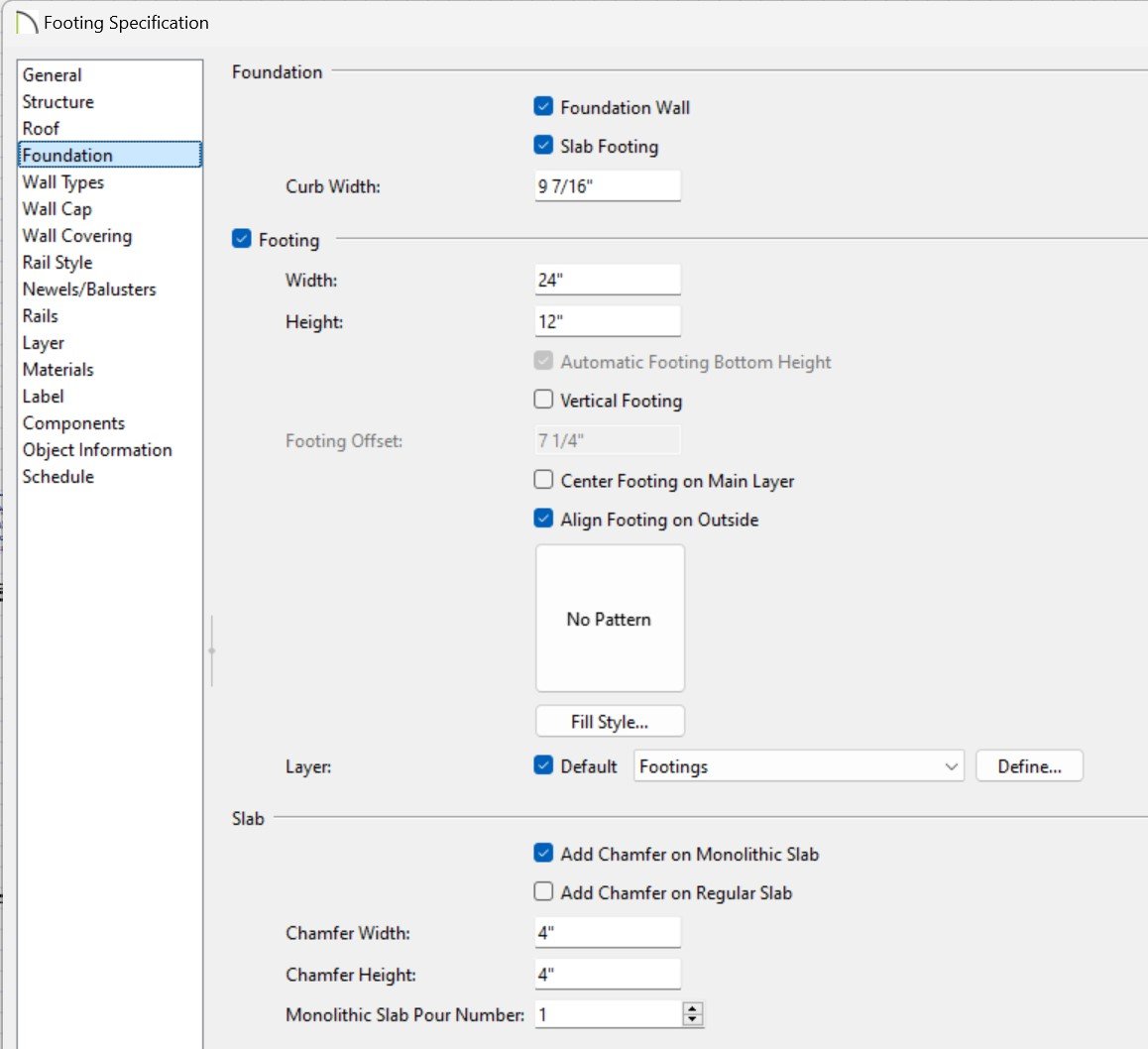
Task: Click the Curb Width input field
Action: click(x=608, y=185)
